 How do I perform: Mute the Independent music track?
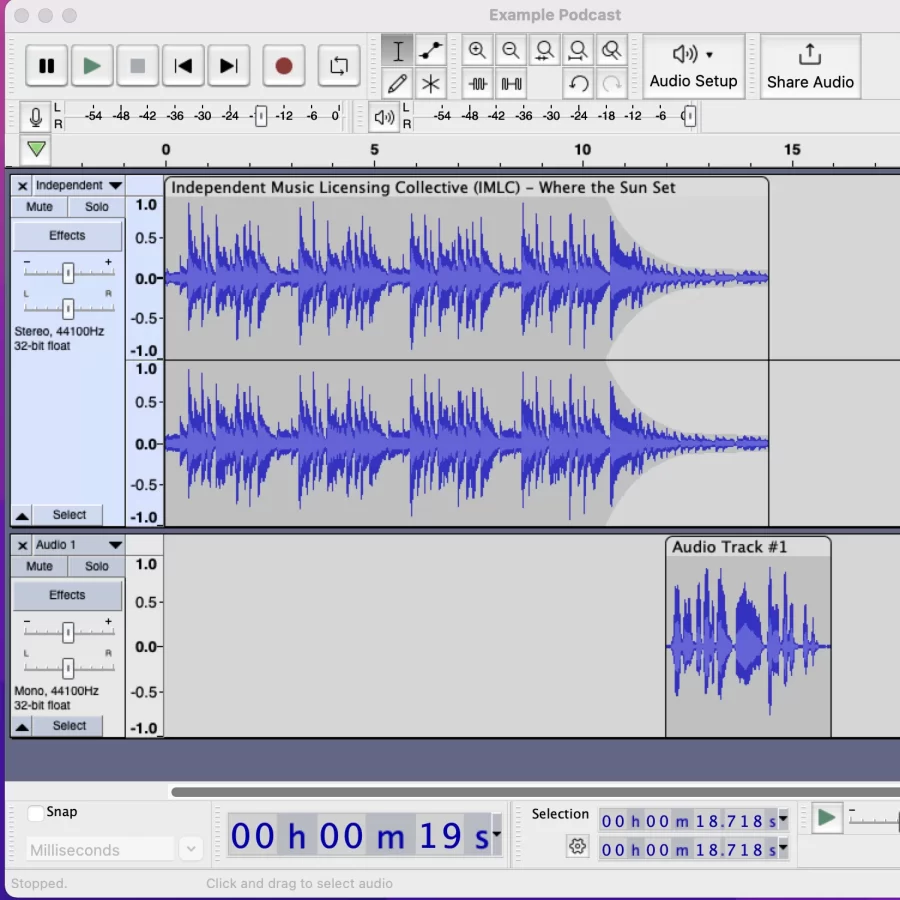point(39,207)
